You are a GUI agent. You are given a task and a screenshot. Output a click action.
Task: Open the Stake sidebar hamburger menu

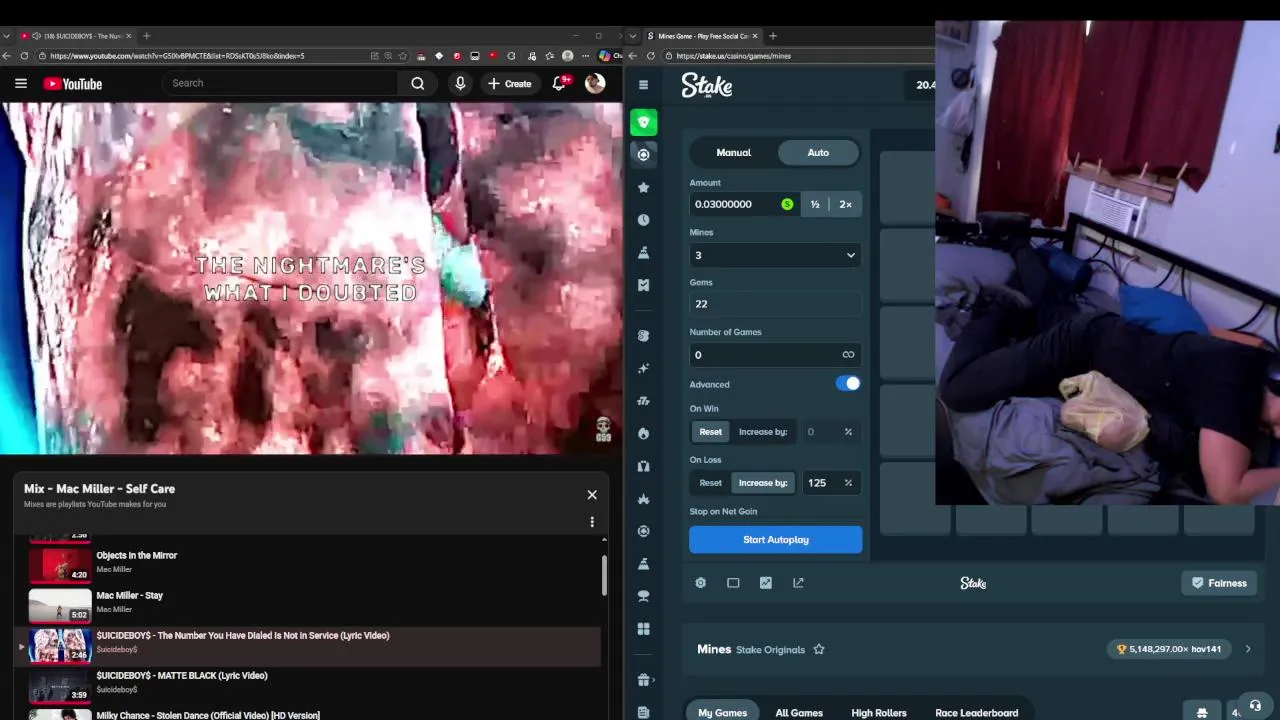[644, 85]
